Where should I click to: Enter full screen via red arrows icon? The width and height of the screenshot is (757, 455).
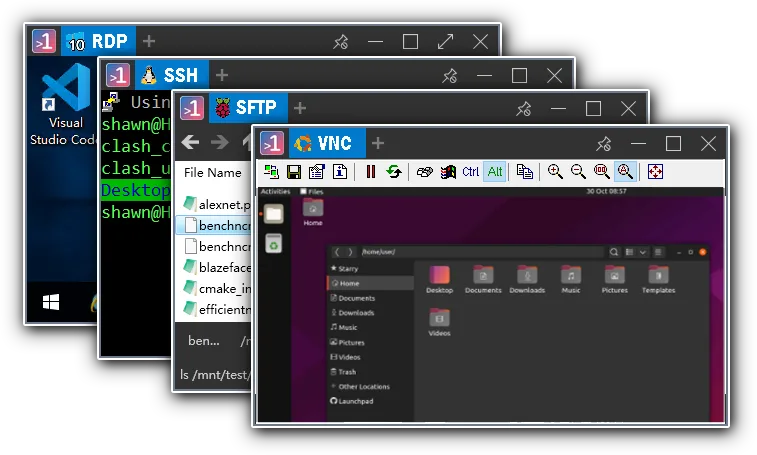coord(655,171)
